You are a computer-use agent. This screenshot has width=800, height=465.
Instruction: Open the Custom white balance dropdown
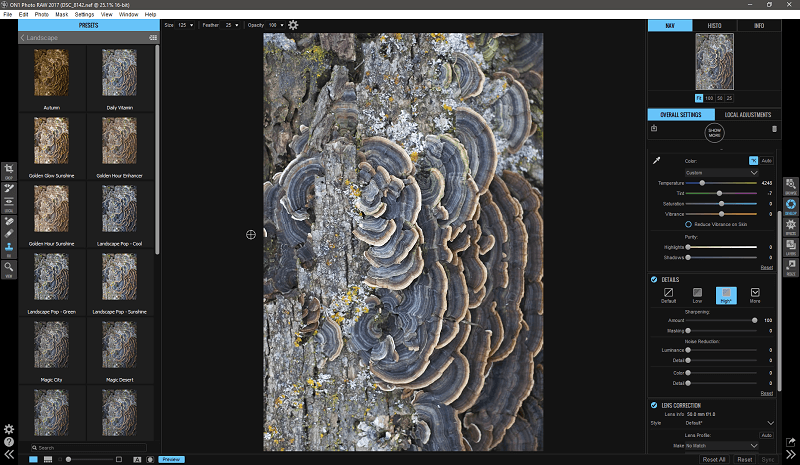coord(720,172)
